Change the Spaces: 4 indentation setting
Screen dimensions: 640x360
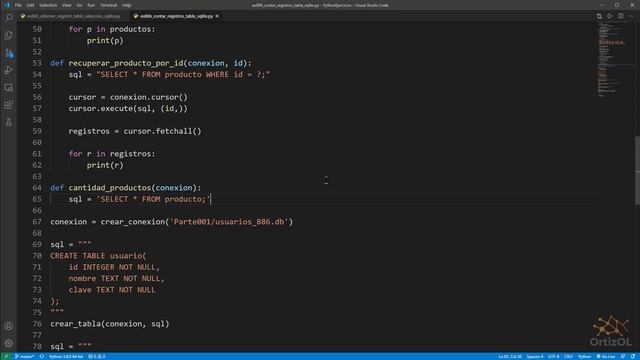pyautogui.click(x=535, y=356)
